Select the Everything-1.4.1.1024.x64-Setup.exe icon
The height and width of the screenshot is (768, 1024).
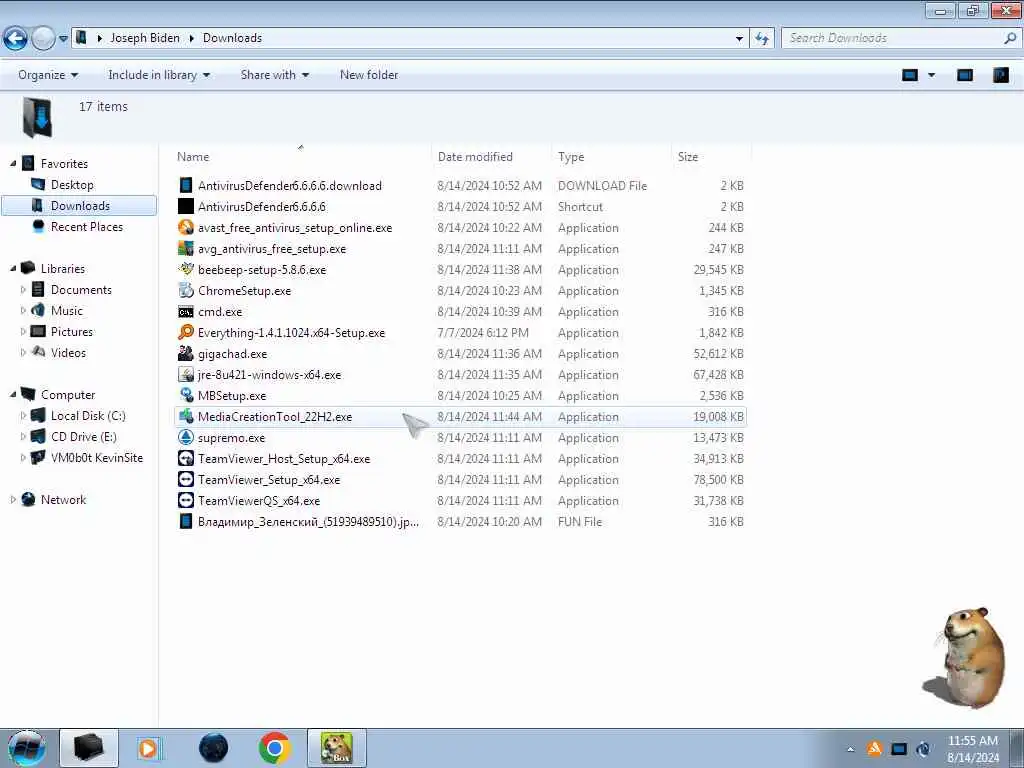pos(186,332)
